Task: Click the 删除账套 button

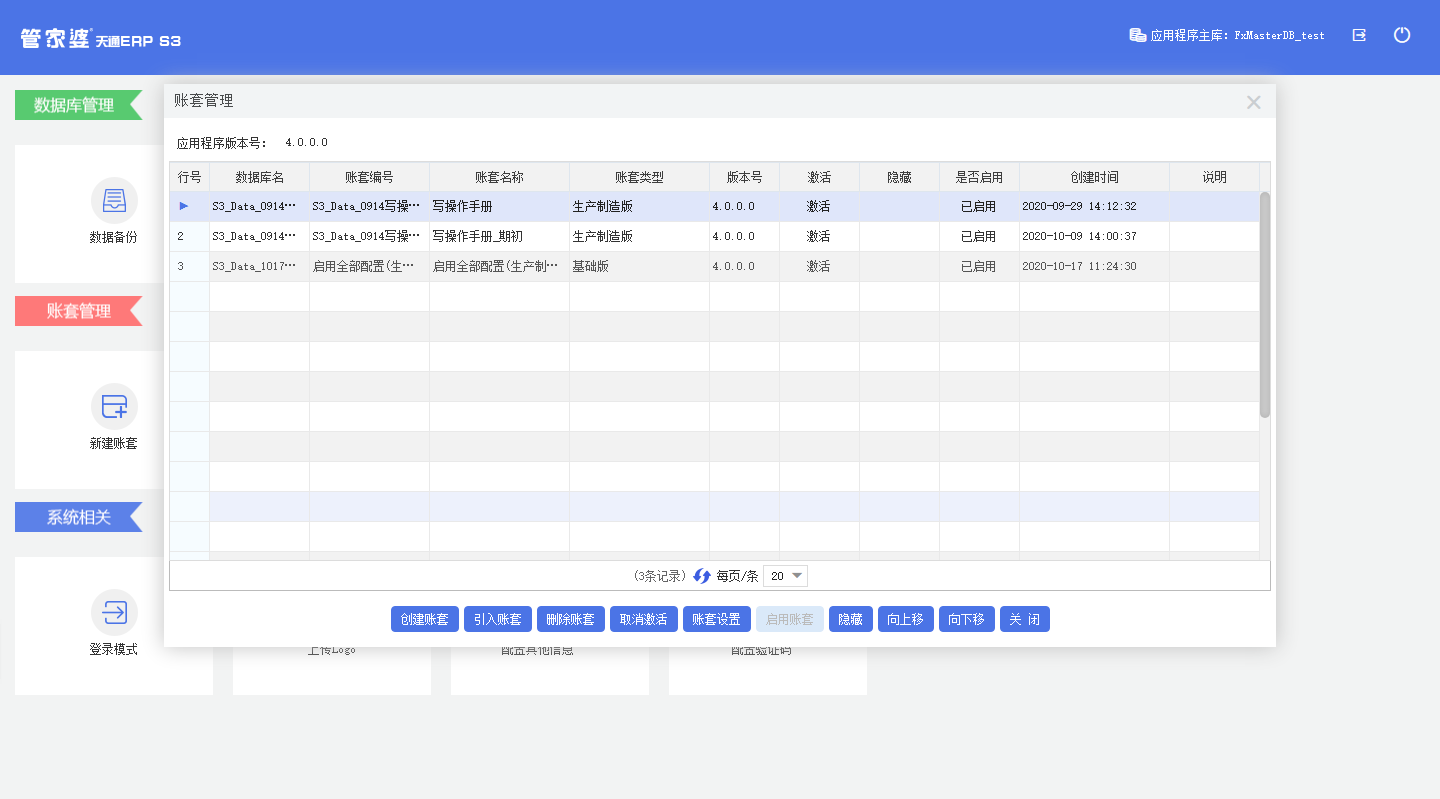Action: click(x=570, y=619)
